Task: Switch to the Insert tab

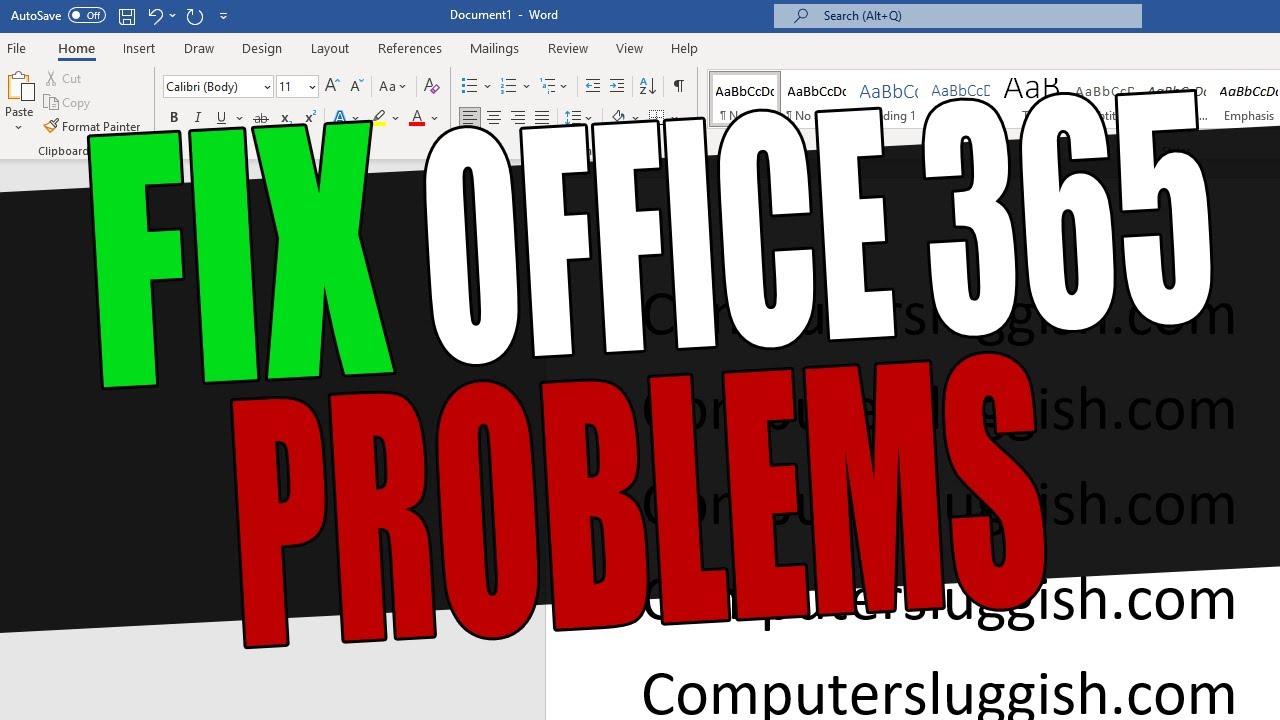Action: click(x=139, y=48)
